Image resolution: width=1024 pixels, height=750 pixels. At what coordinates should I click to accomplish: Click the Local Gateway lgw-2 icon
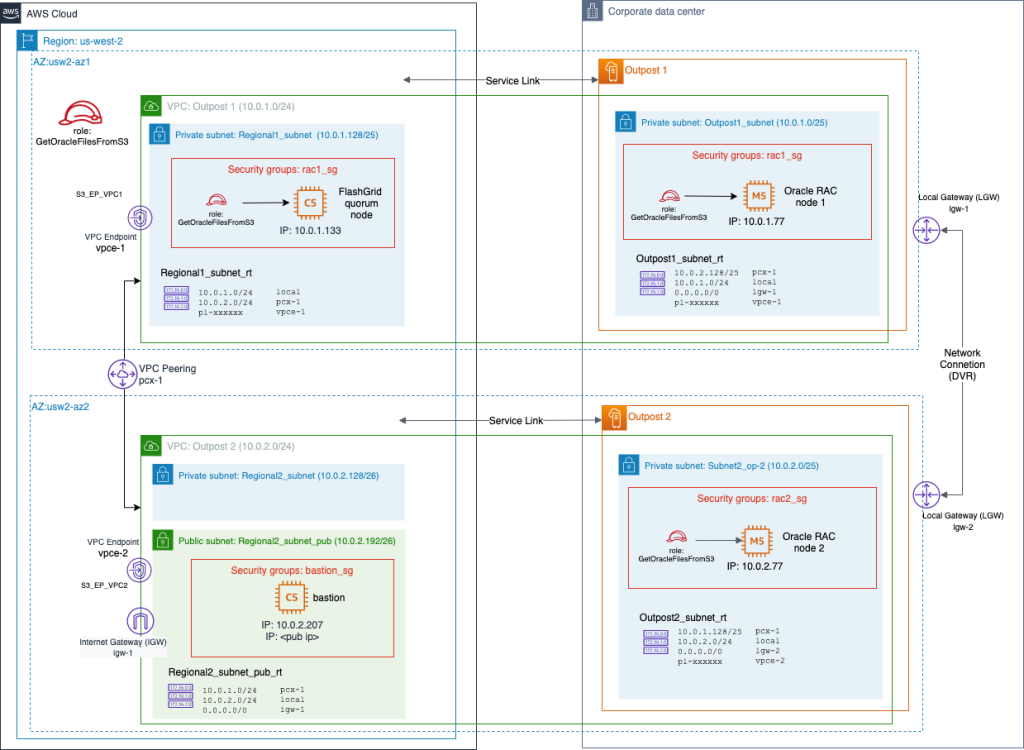pos(926,494)
